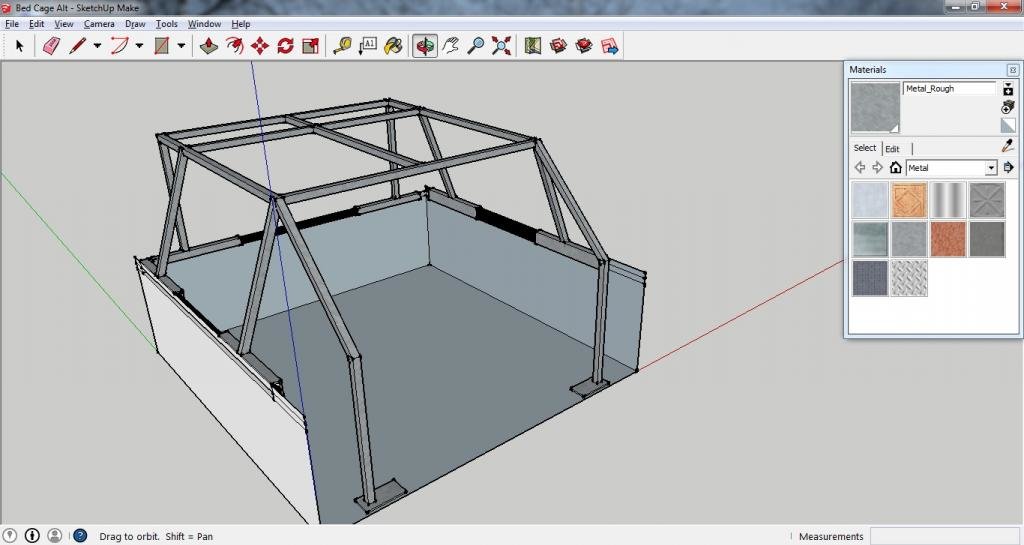Select the pink Eraser tool
The width and height of the screenshot is (1024, 545).
click(51, 46)
